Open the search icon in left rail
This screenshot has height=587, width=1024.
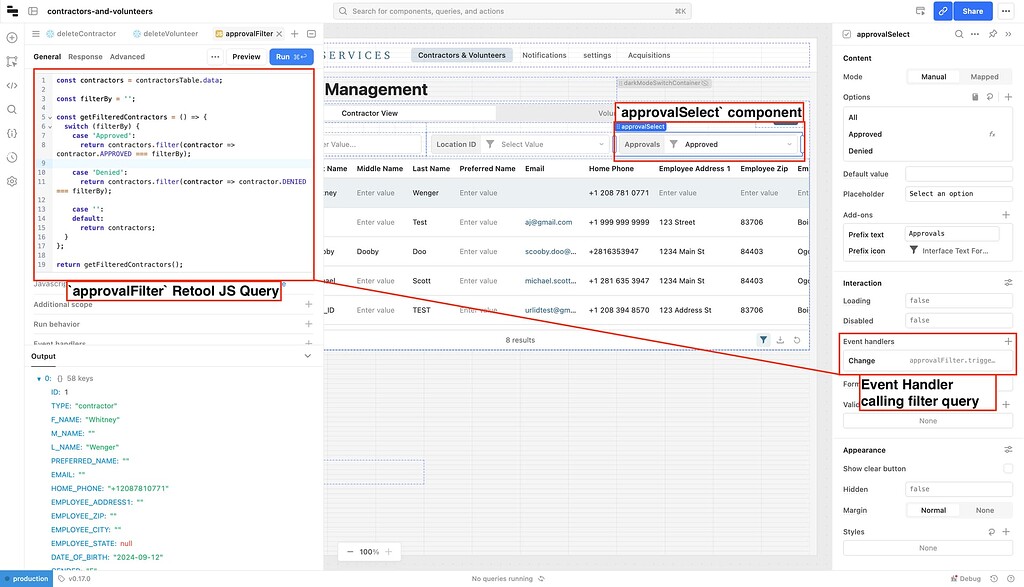12,110
